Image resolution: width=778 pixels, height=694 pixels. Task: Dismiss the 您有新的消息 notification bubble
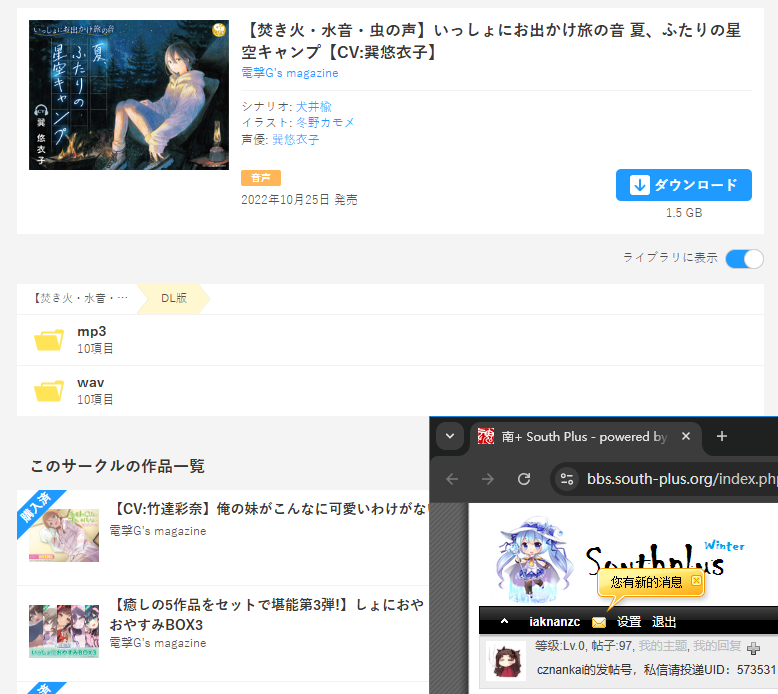pos(696,580)
